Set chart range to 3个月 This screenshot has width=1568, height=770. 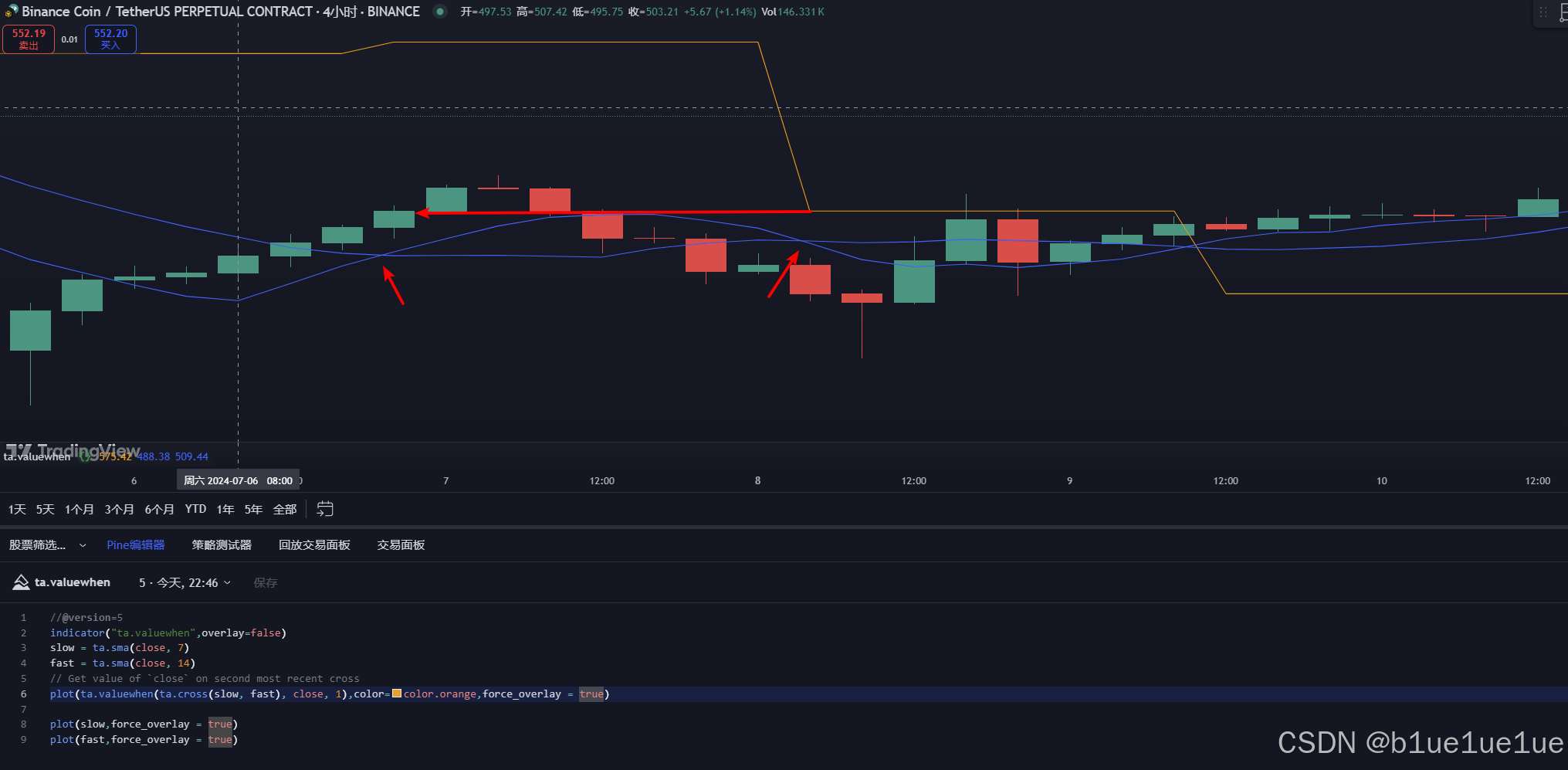[x=119, y=509]
